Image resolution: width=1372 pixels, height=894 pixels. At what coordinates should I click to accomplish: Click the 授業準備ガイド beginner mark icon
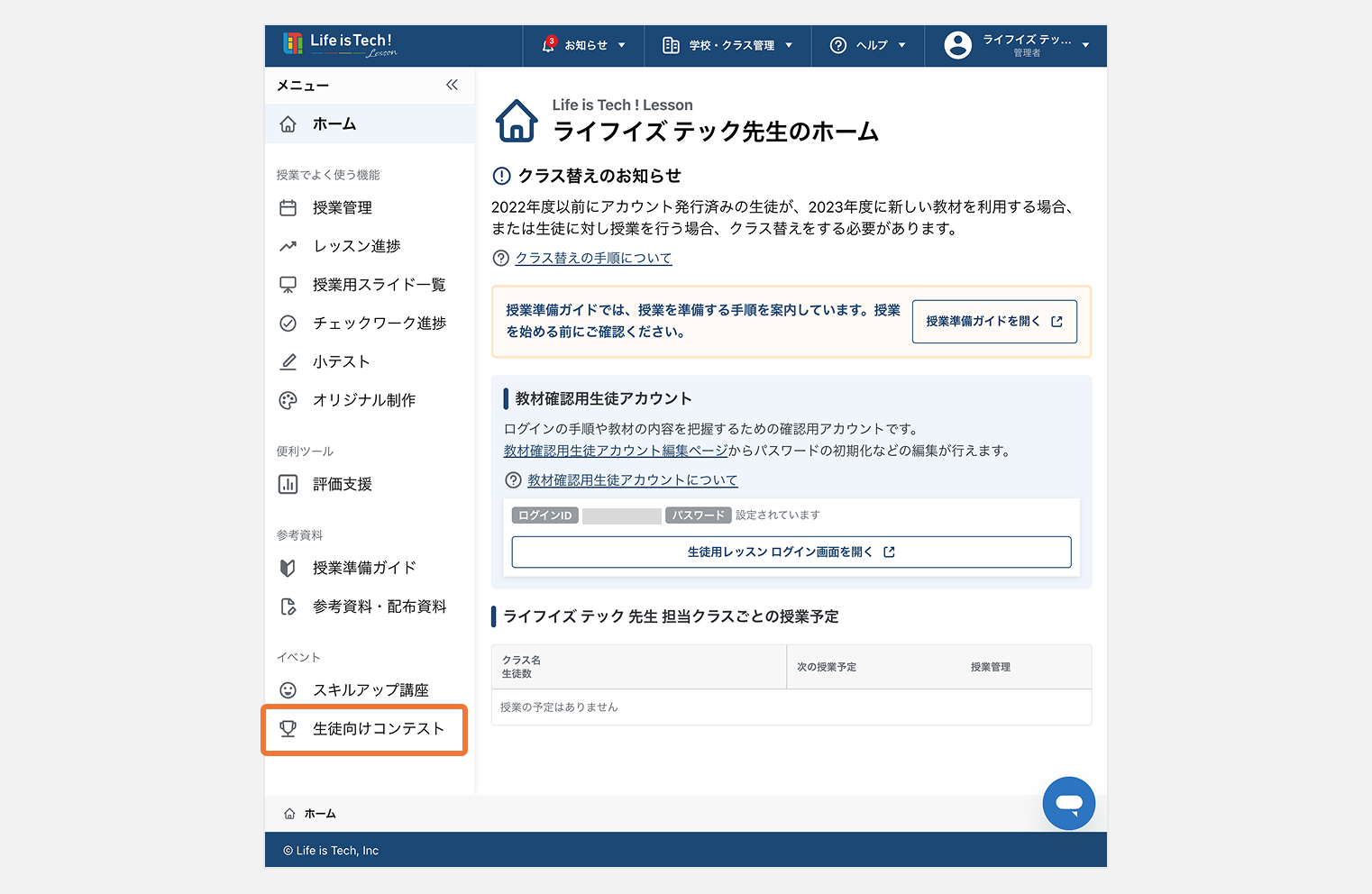[288, 568]
